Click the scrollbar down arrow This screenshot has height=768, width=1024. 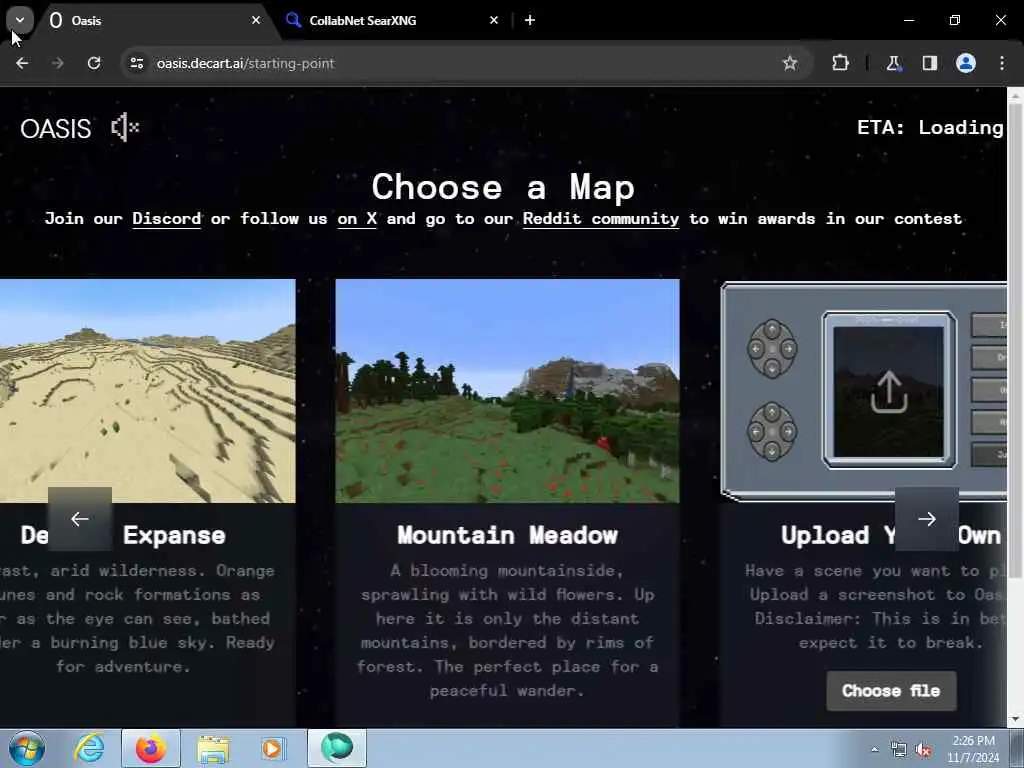[1016, 720]
